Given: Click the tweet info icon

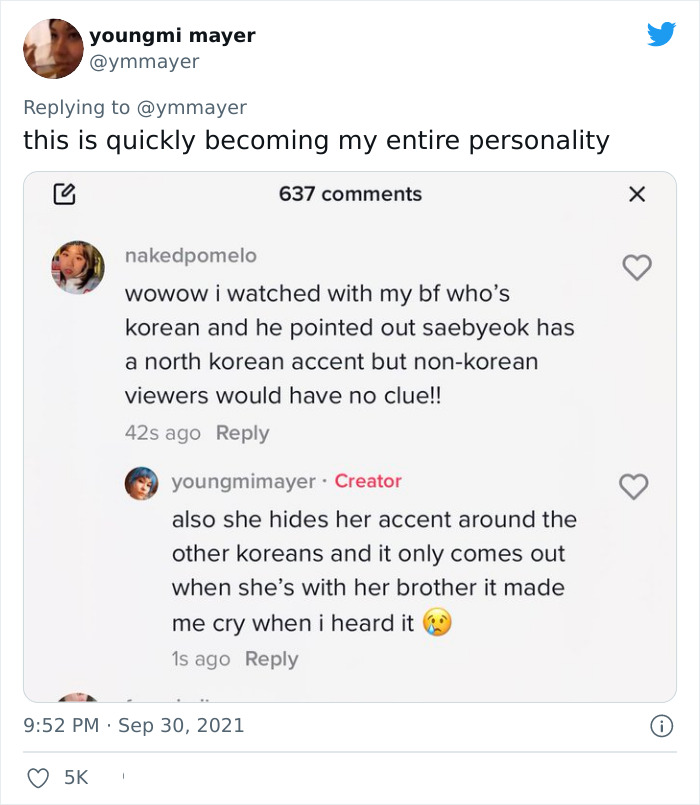Looking at the screenshot, I should tap(661, 726).
